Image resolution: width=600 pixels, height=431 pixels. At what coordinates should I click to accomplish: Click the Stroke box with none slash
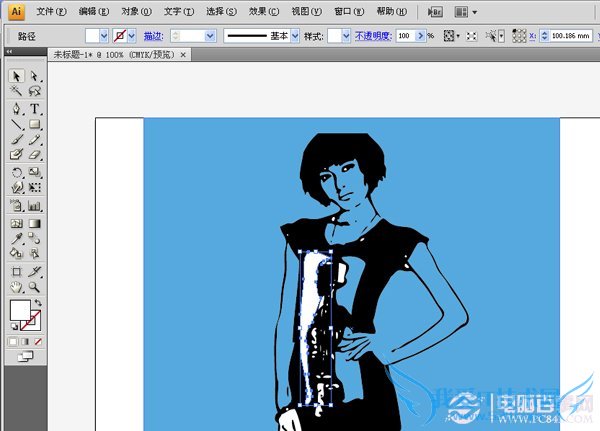[x=35, y=325]
